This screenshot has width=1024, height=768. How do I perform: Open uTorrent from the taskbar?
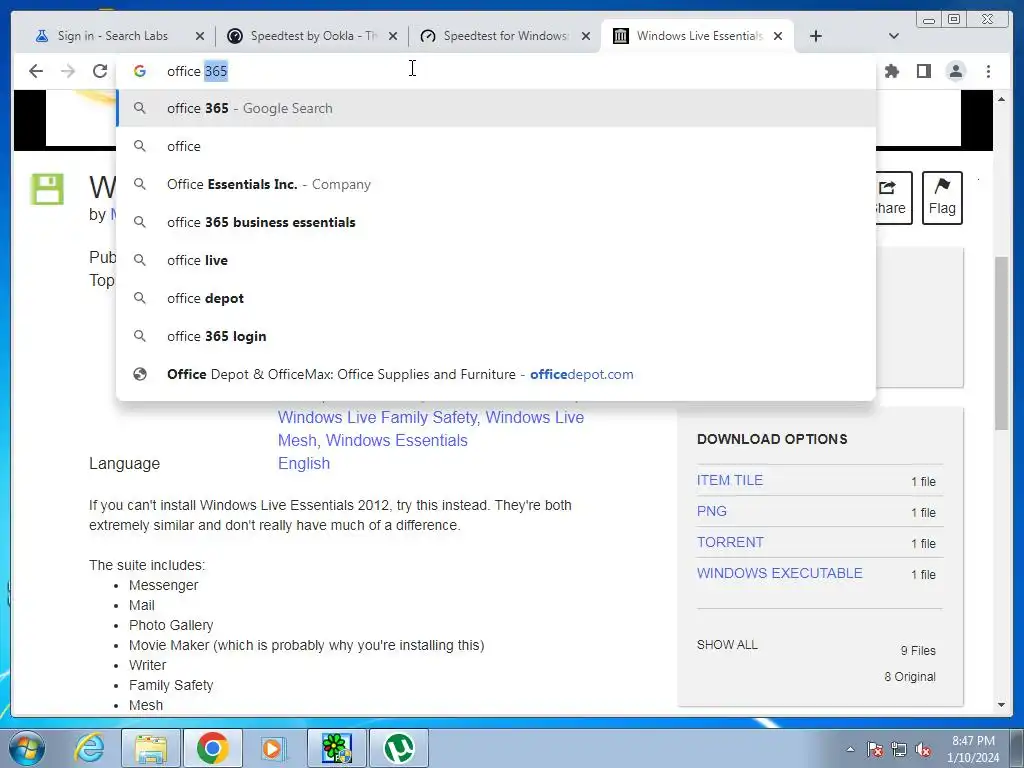click(399, 748)
